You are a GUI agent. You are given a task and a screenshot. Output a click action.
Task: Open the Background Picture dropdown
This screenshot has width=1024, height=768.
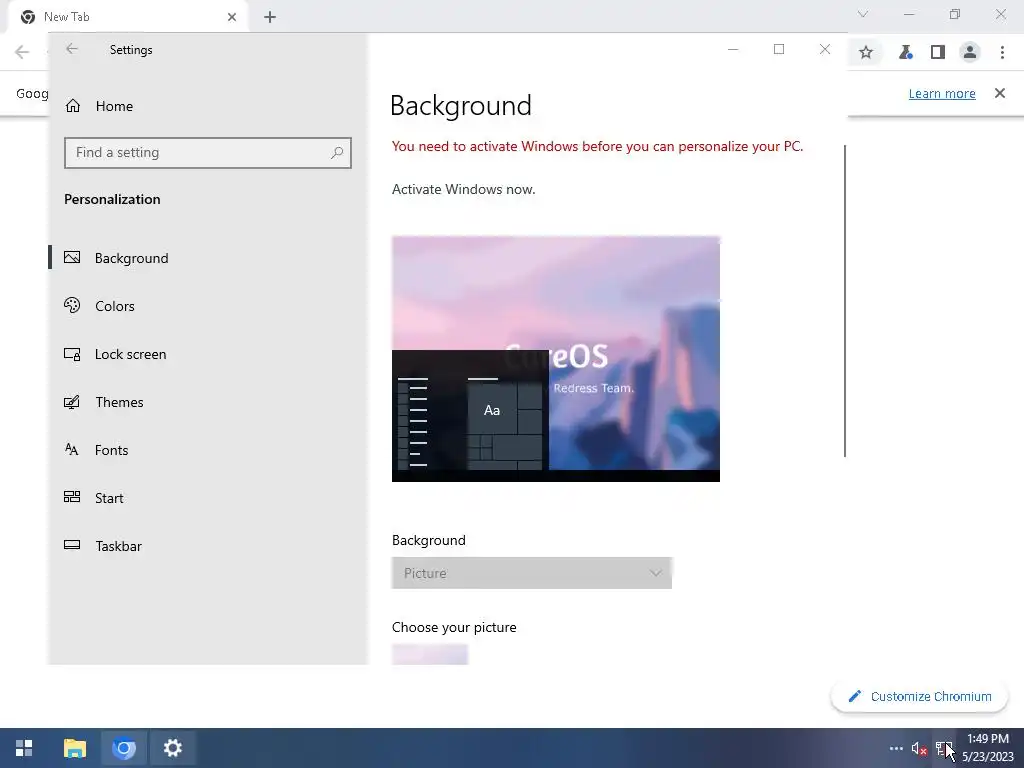pos(532,573)
